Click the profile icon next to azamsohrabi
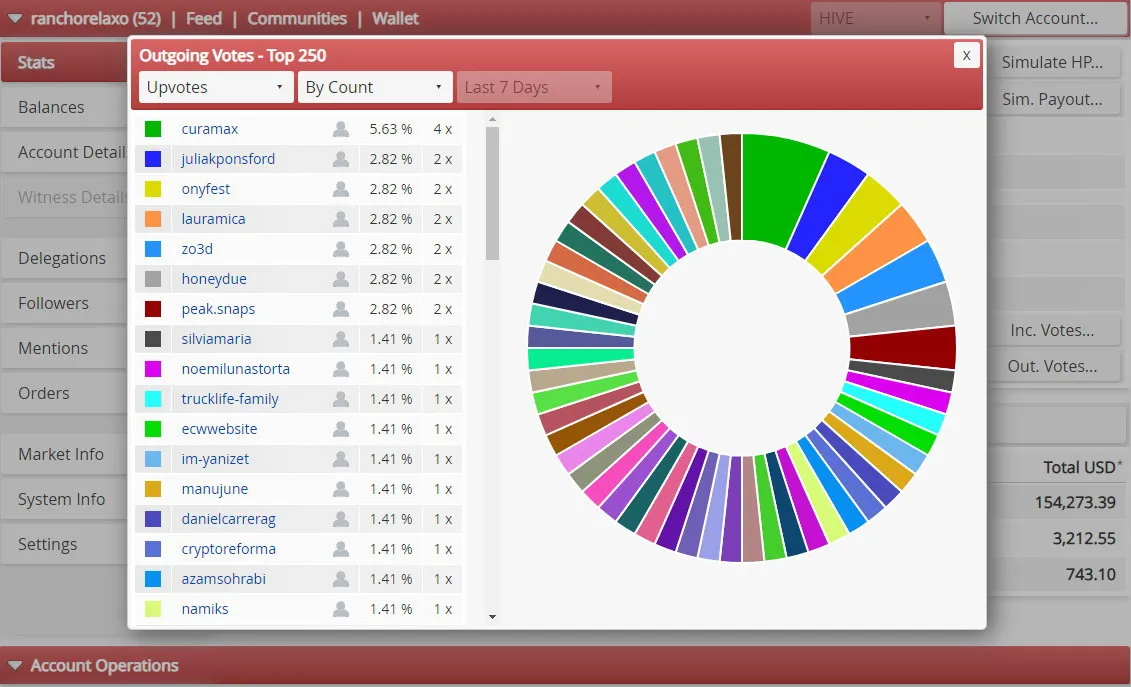The width and height of the screenshot is (1131, 687). pyautogui.click(x=341, y=578)
